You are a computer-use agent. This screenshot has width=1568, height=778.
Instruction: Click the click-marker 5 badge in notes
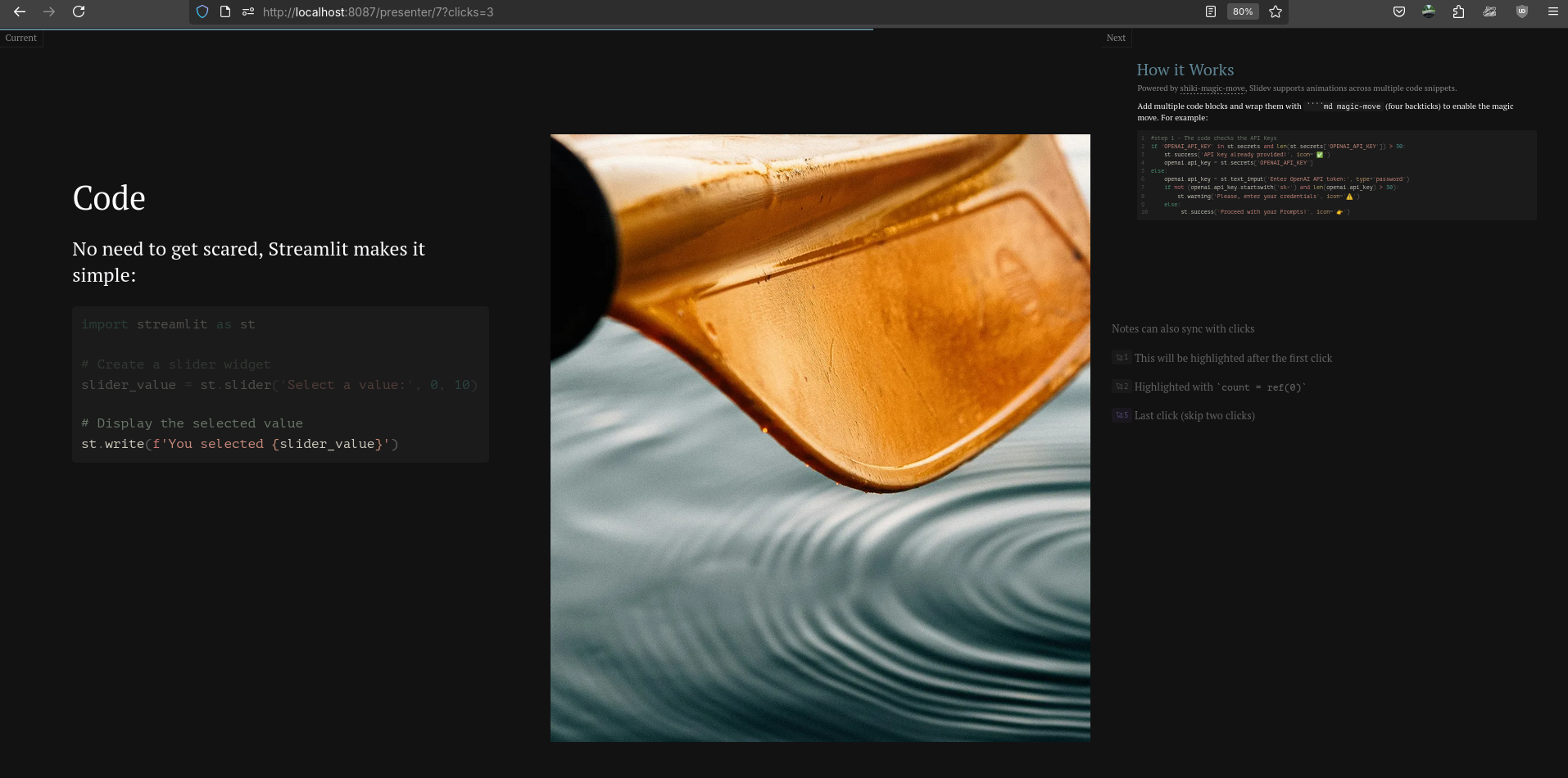tap(1122, 415)
